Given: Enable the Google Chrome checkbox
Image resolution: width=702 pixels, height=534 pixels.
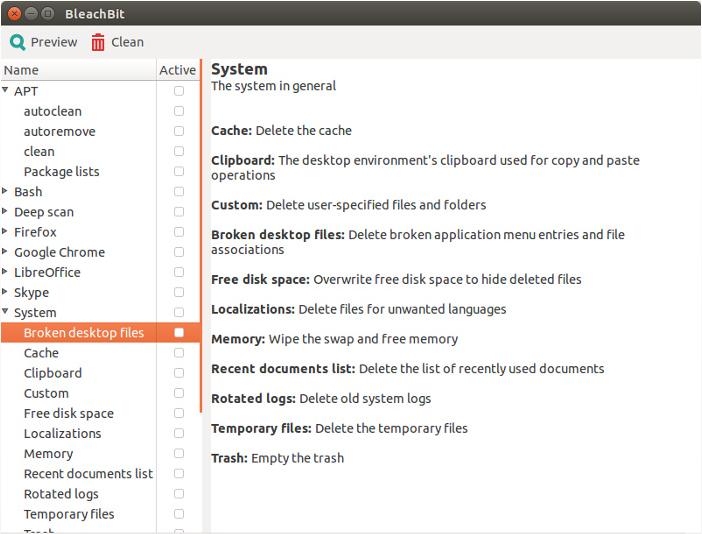Looking at the screenshot, I should (179, 252).
